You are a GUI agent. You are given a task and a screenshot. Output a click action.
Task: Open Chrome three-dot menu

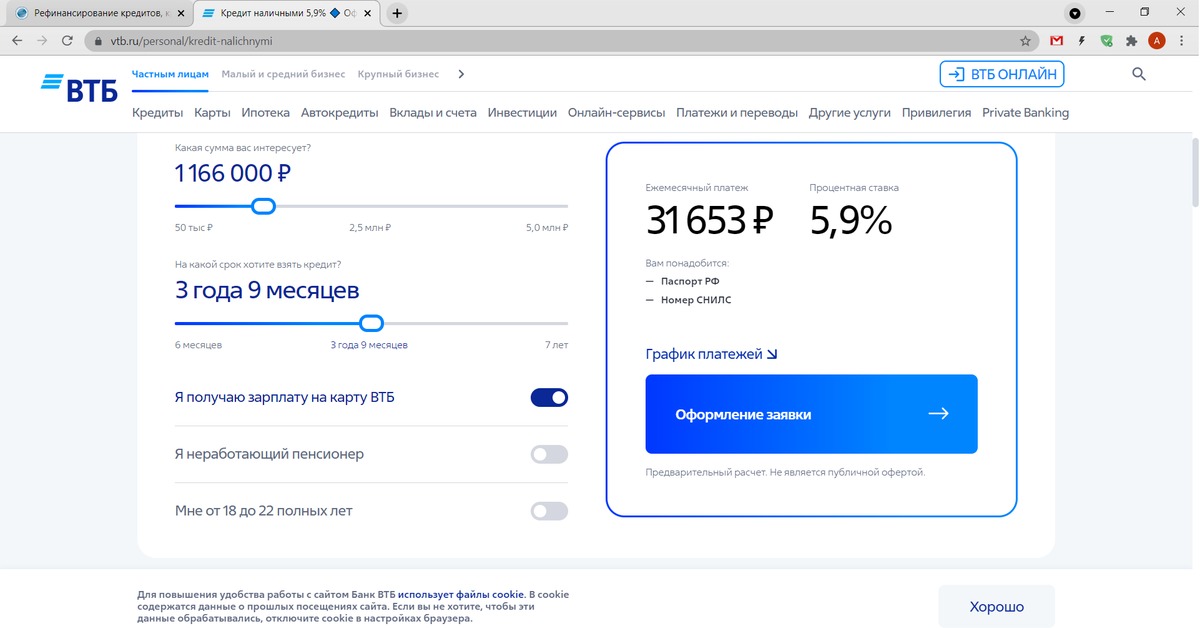click(x=1182, y=41)
